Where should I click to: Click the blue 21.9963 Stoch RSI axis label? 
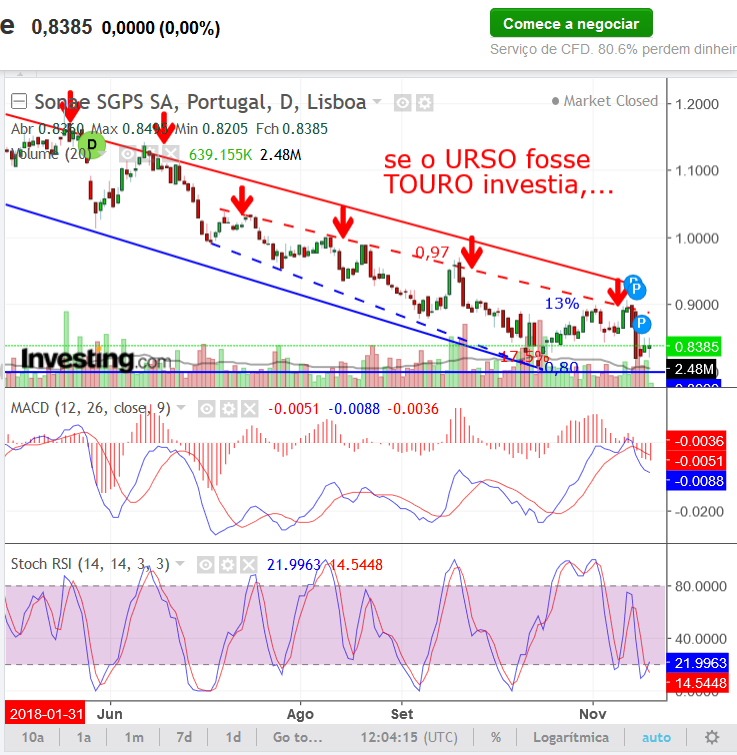[698, 663]
